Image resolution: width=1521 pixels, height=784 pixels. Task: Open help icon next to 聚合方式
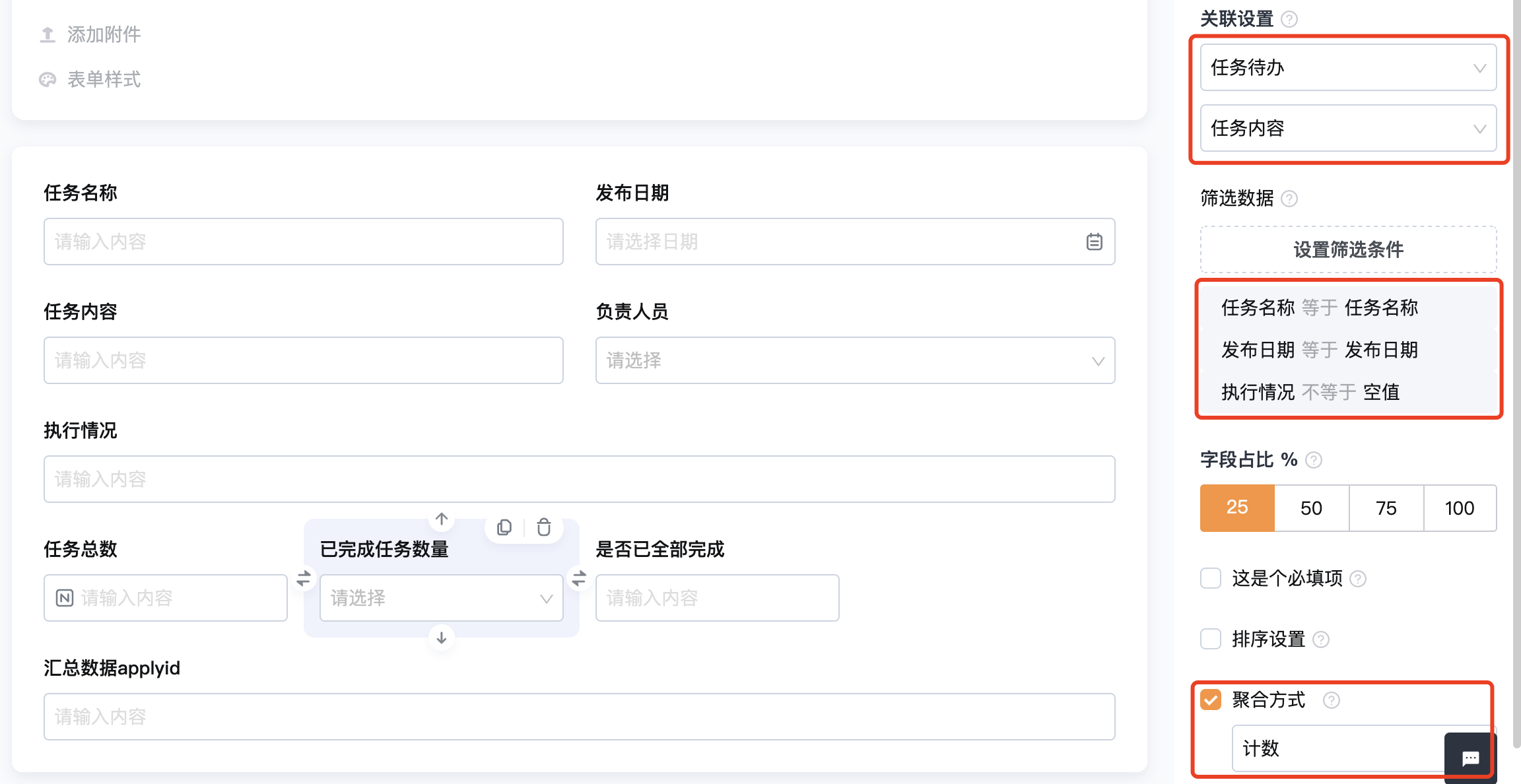pyautogui.click(x=1332, y=700)
